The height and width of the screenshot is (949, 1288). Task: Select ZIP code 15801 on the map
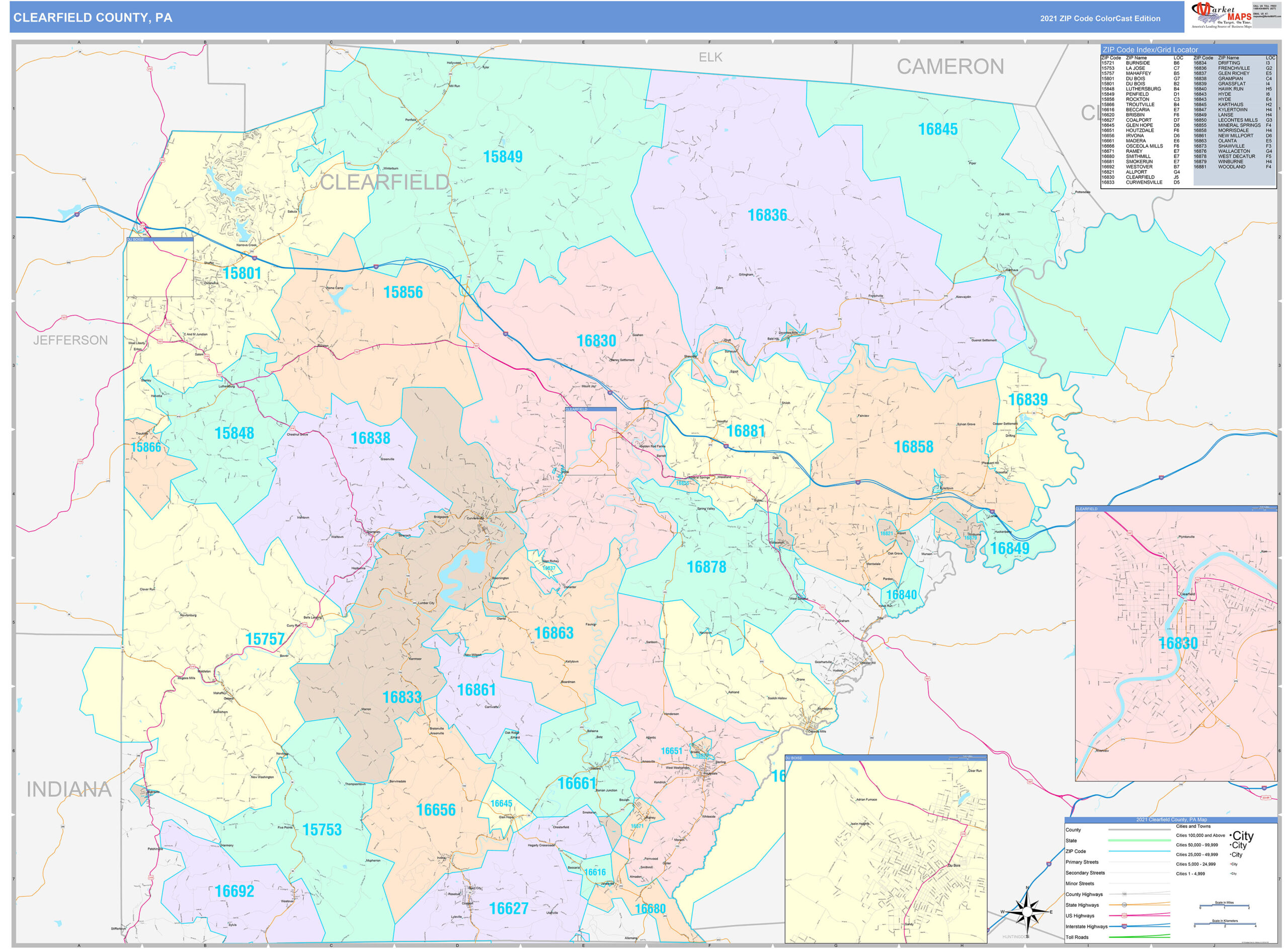pos(242,273)
